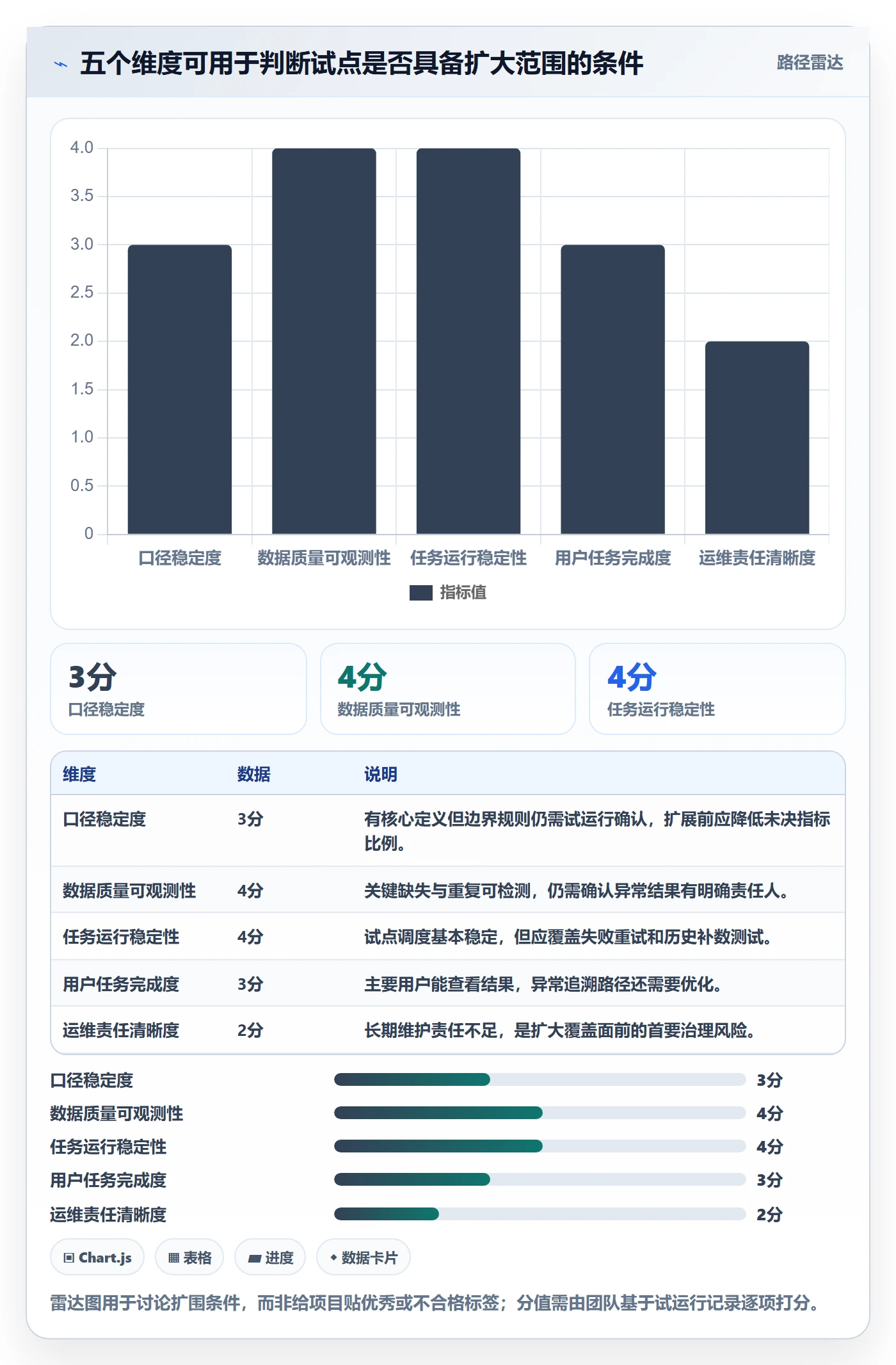The width and height of the screenshot is (896, 1365).
Task: Click the 路径雷达 label in header
Action: (810, 63)
